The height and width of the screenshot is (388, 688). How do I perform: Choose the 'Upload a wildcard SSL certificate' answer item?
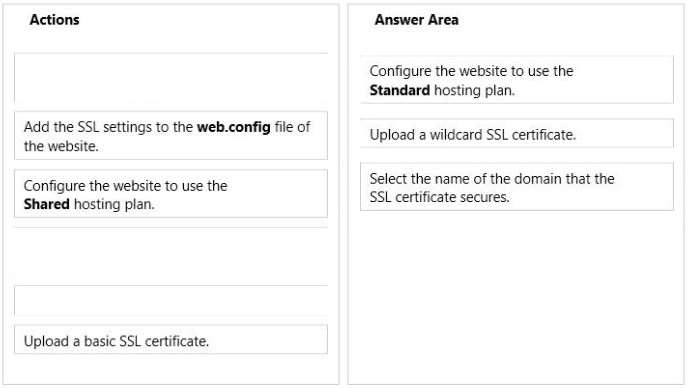(517, 133)
